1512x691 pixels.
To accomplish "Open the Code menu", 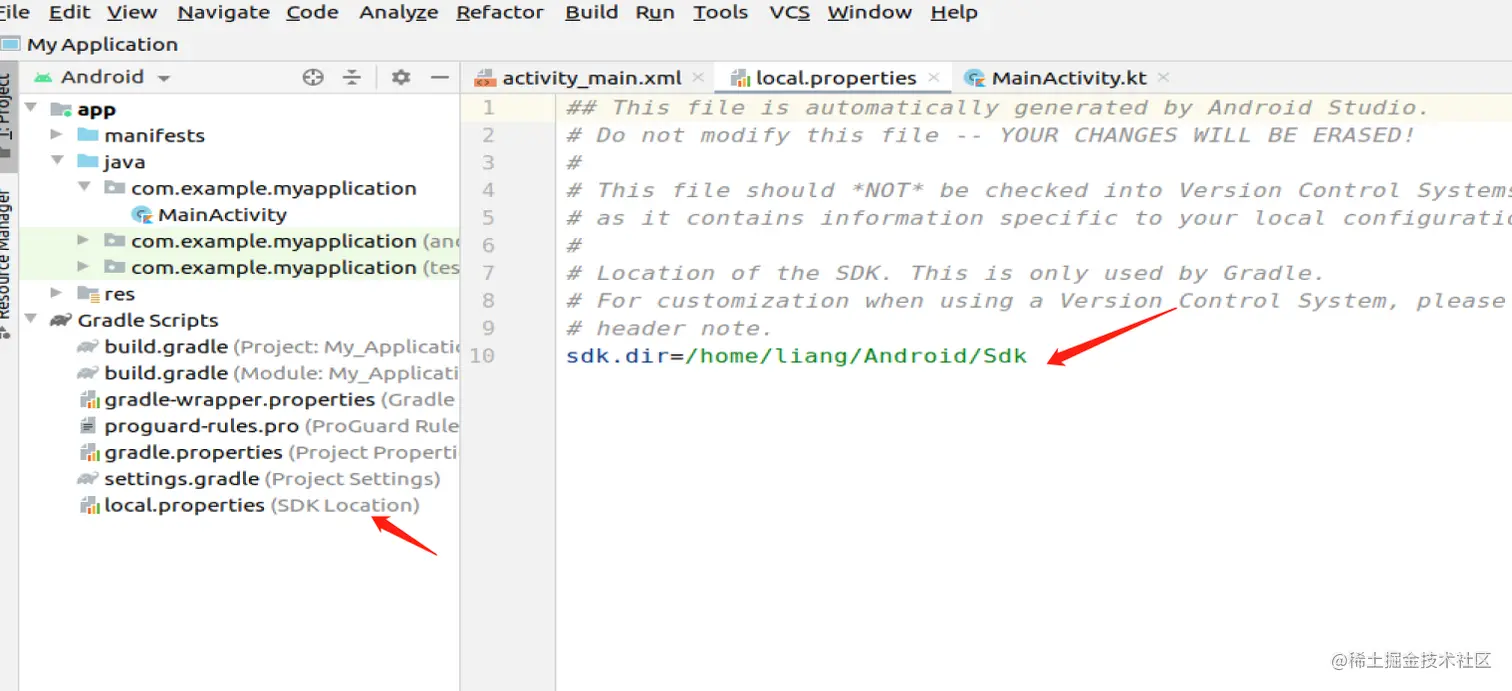I will 312,12.
